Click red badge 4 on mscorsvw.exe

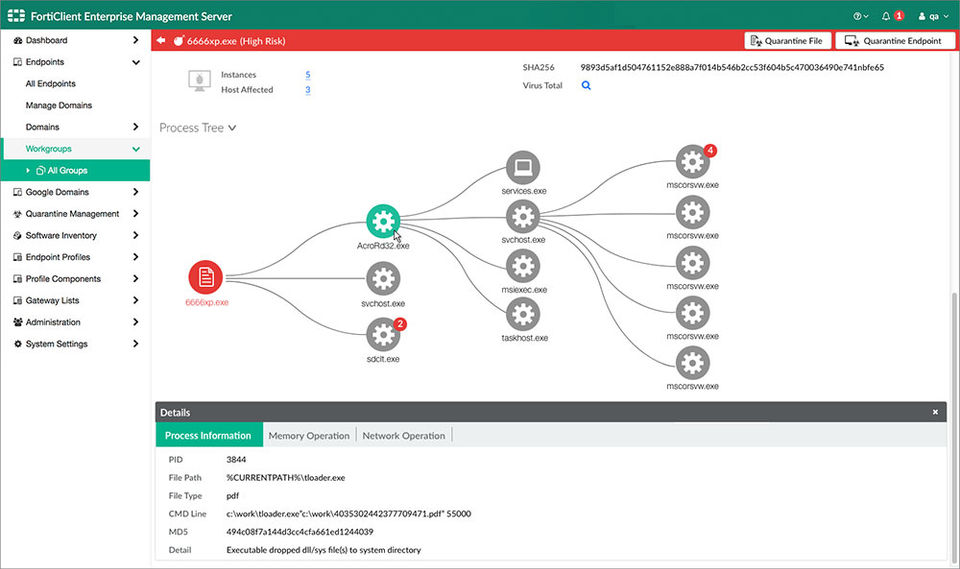[710, 151]
